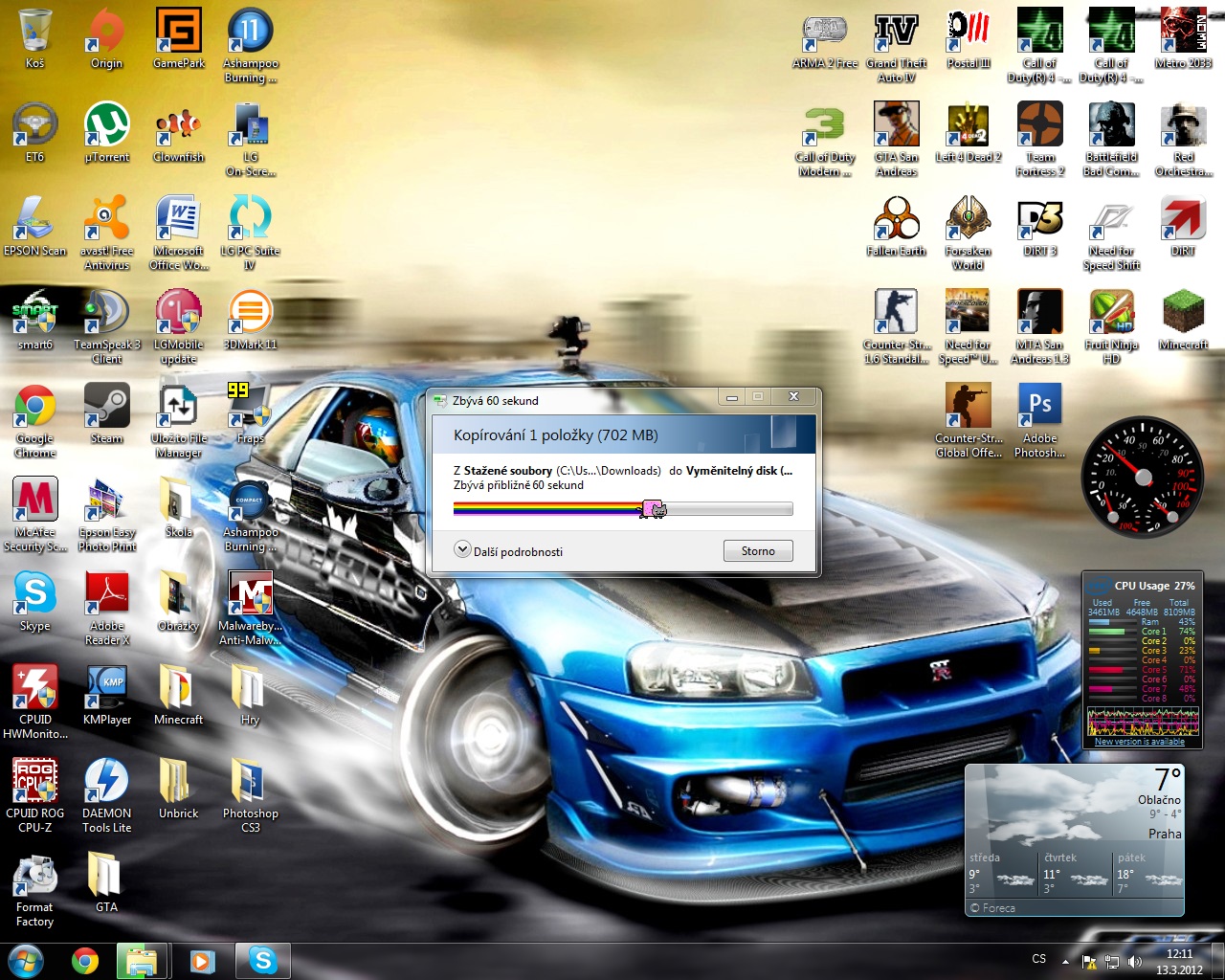Open Windows Explorer from the taskbar
The width and height of the screenshot is (1225, 980).
click(143, 961)
